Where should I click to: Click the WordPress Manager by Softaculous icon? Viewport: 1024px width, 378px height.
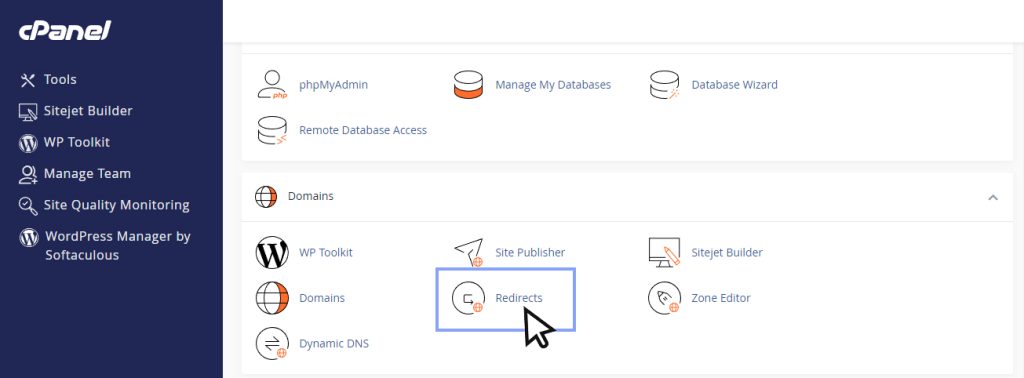29,237
